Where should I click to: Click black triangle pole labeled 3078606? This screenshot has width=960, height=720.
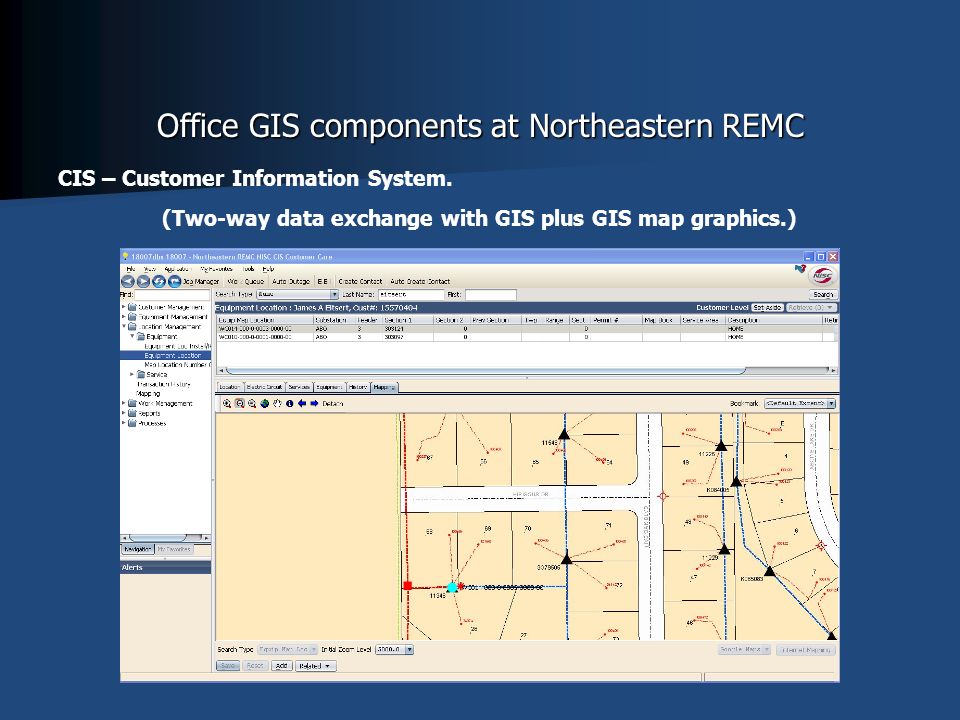pyautogui.click(x=566, y=558)
